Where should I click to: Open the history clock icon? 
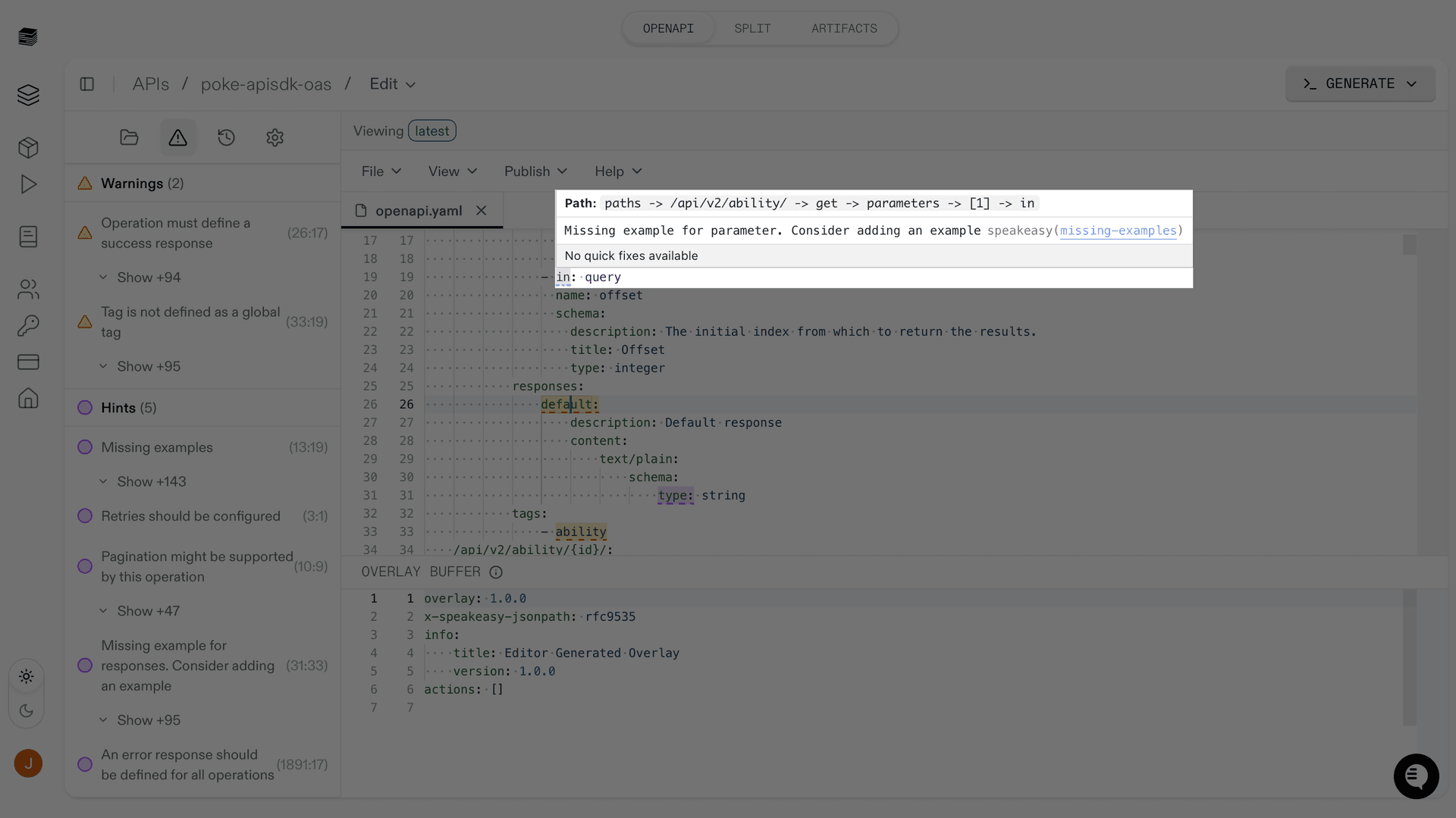click(x=226, y=137)
